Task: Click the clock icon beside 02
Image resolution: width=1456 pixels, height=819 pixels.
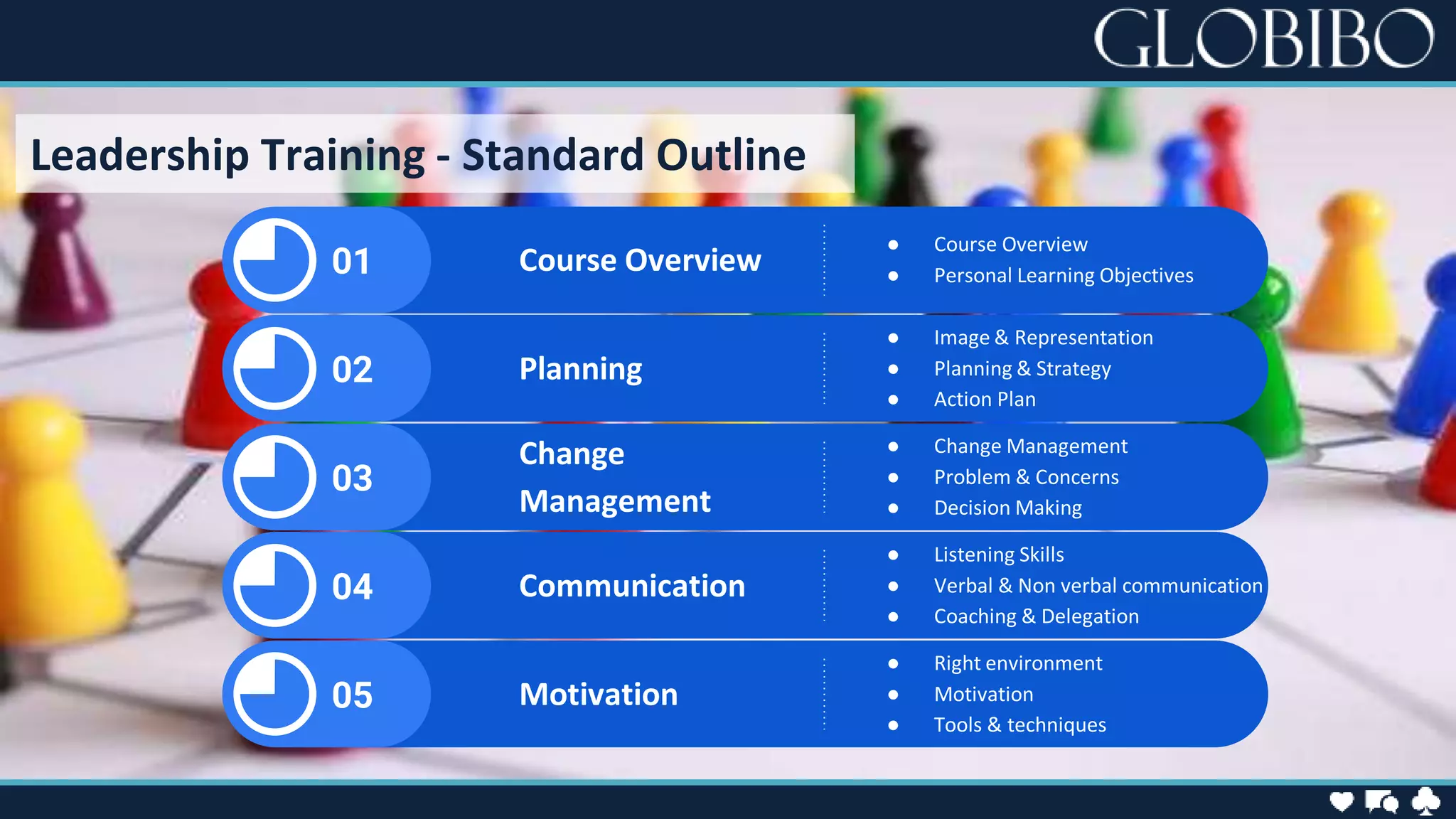Action: pyautogui.click(x=274, y=368)
